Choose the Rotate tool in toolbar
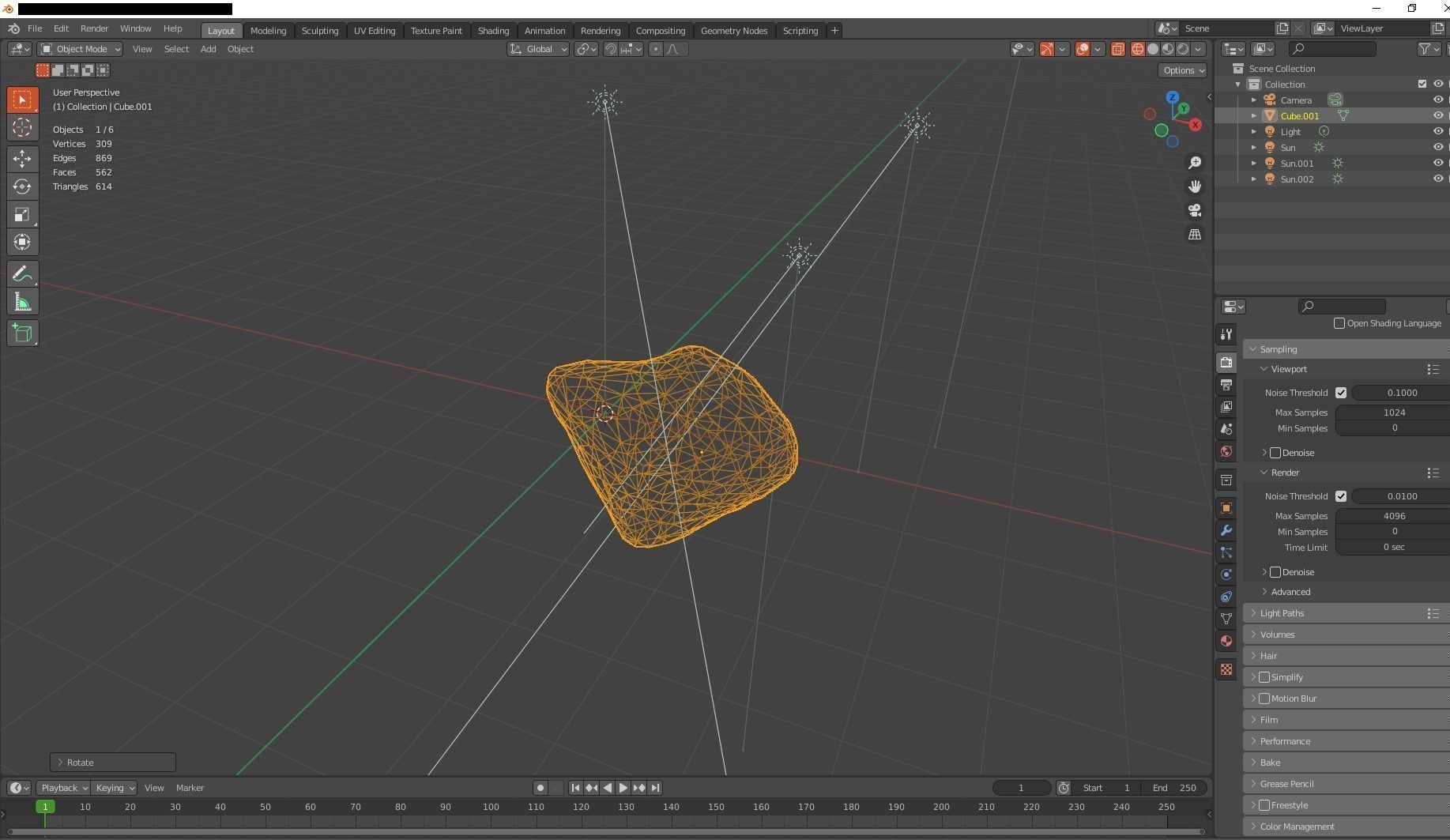 [22, 186]
